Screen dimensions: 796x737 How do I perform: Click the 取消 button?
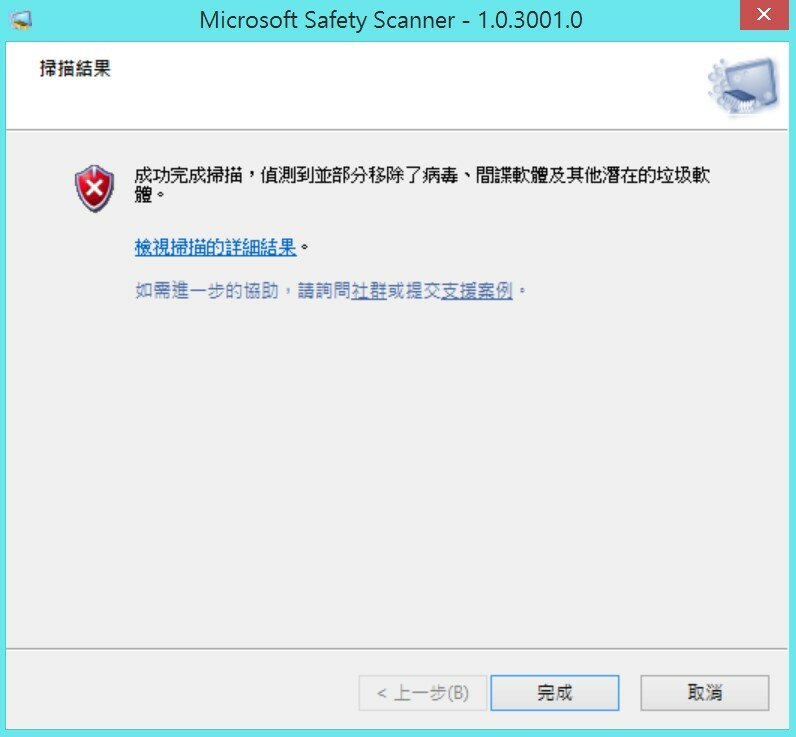705,693
